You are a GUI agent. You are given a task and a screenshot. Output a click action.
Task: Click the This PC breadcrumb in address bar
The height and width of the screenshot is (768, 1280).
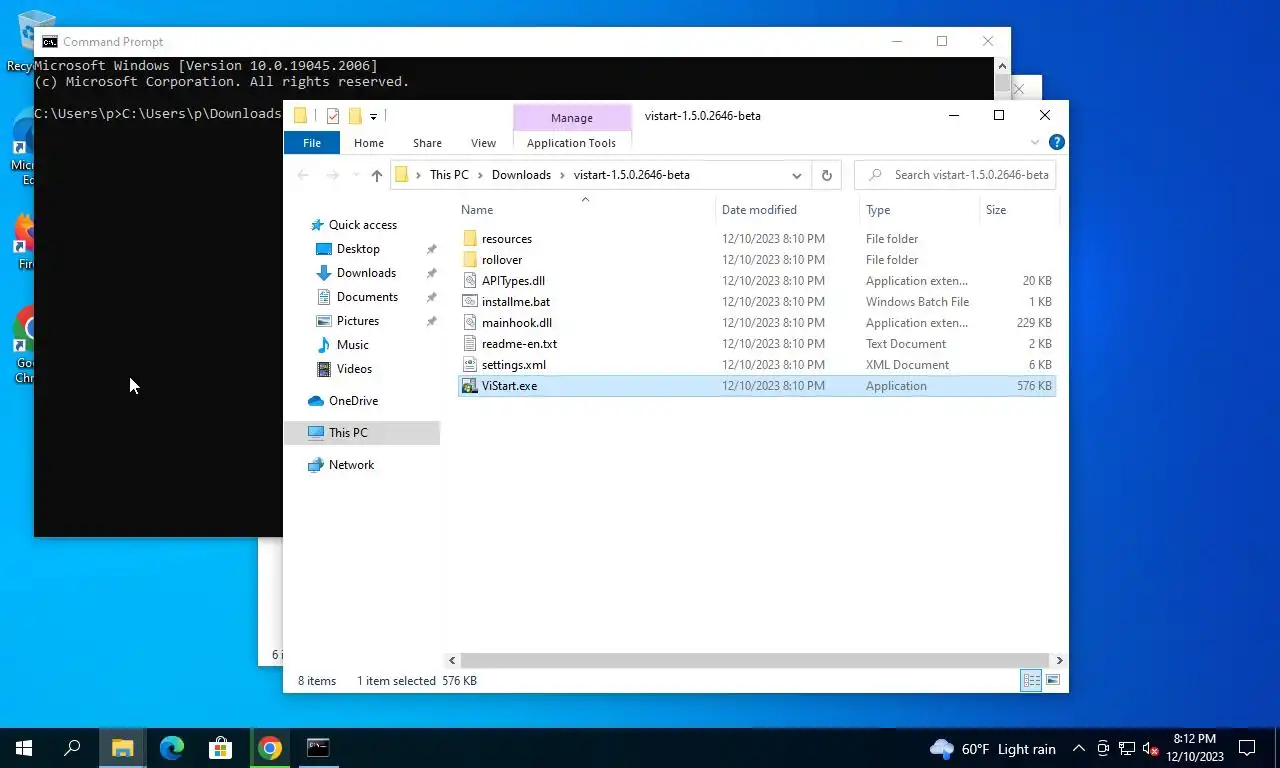point(449,175)
